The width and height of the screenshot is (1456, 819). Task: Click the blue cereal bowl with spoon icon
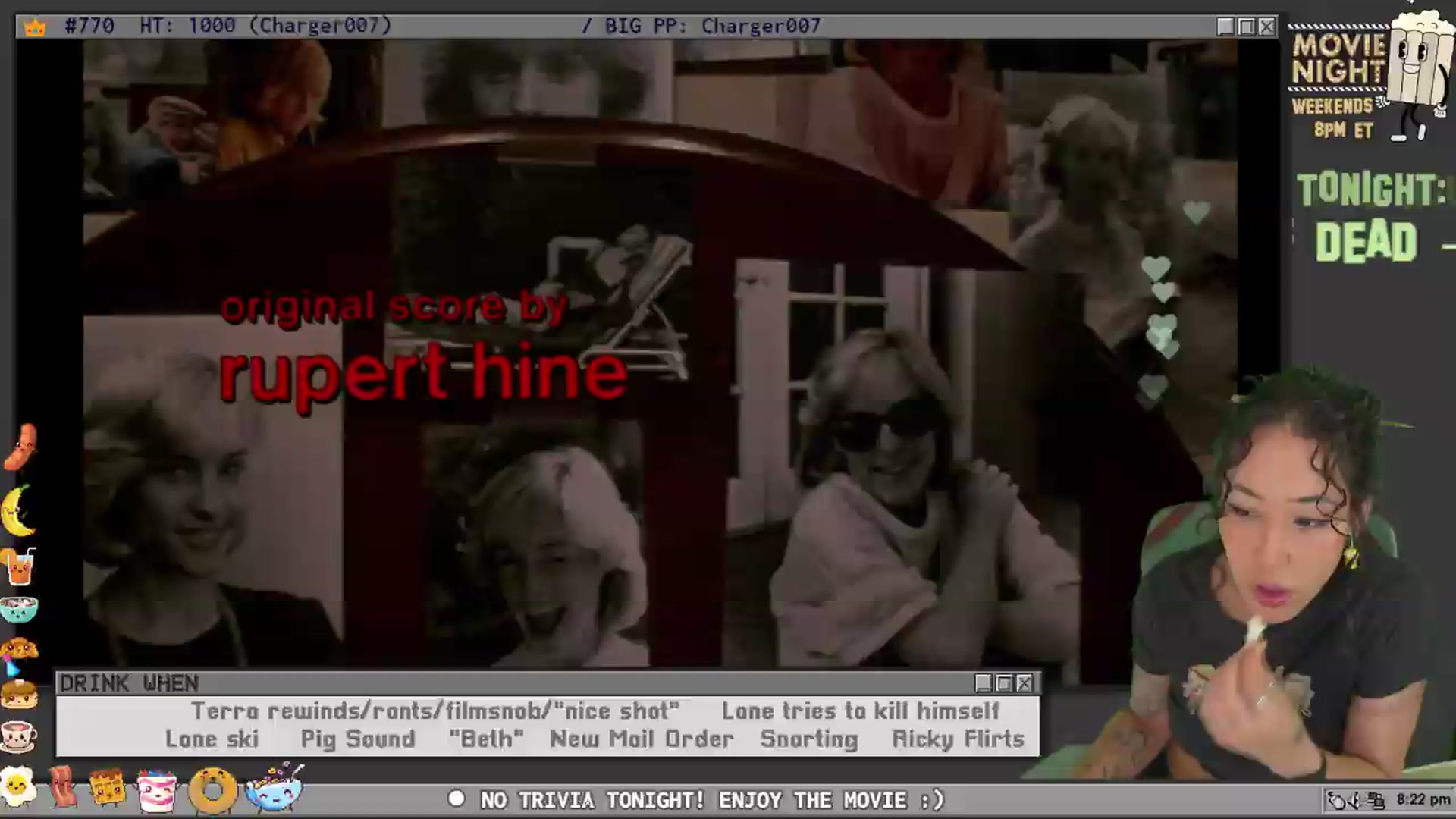275,787
